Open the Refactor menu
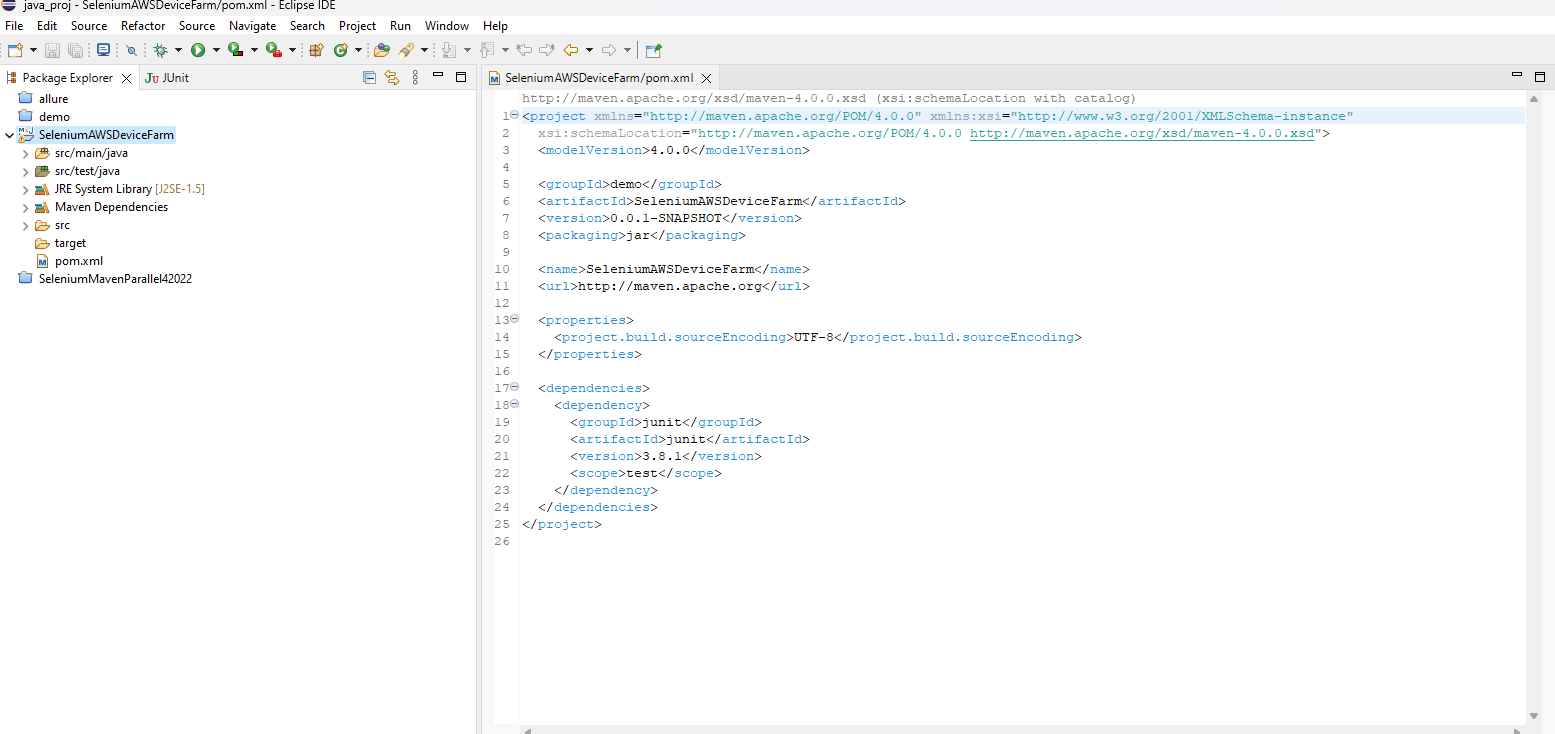 point(143,26)
